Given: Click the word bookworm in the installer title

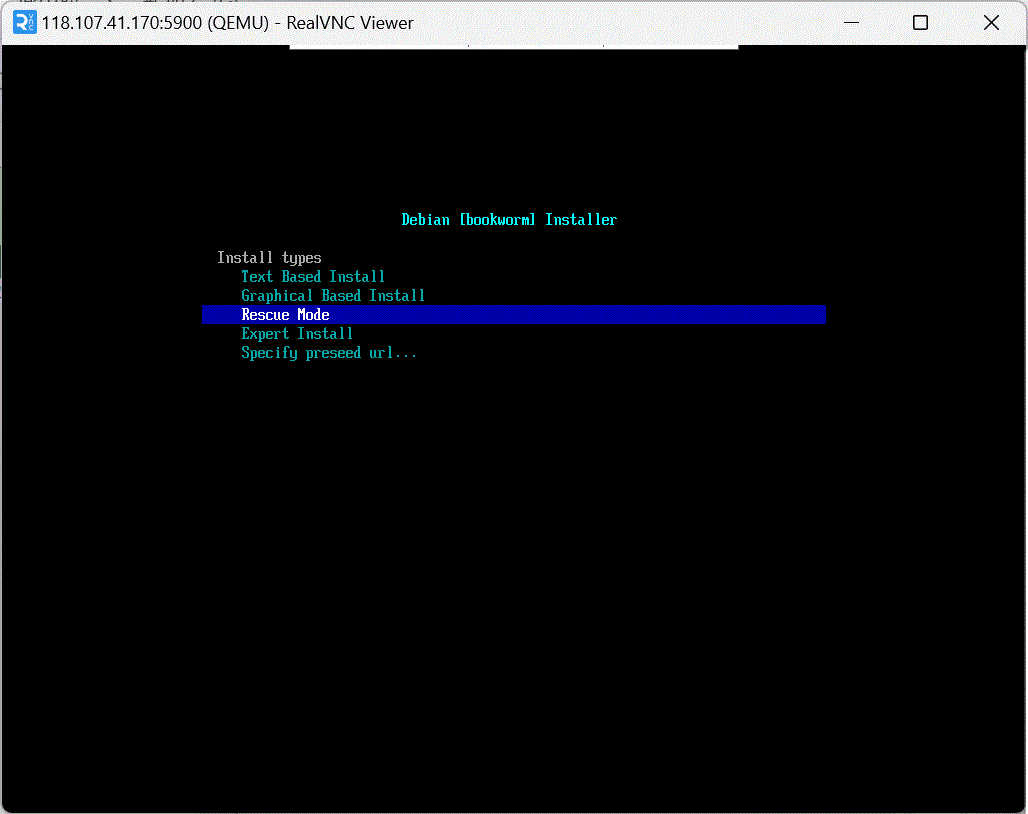Looking at the screenshot, I should (x=497, y=220).
